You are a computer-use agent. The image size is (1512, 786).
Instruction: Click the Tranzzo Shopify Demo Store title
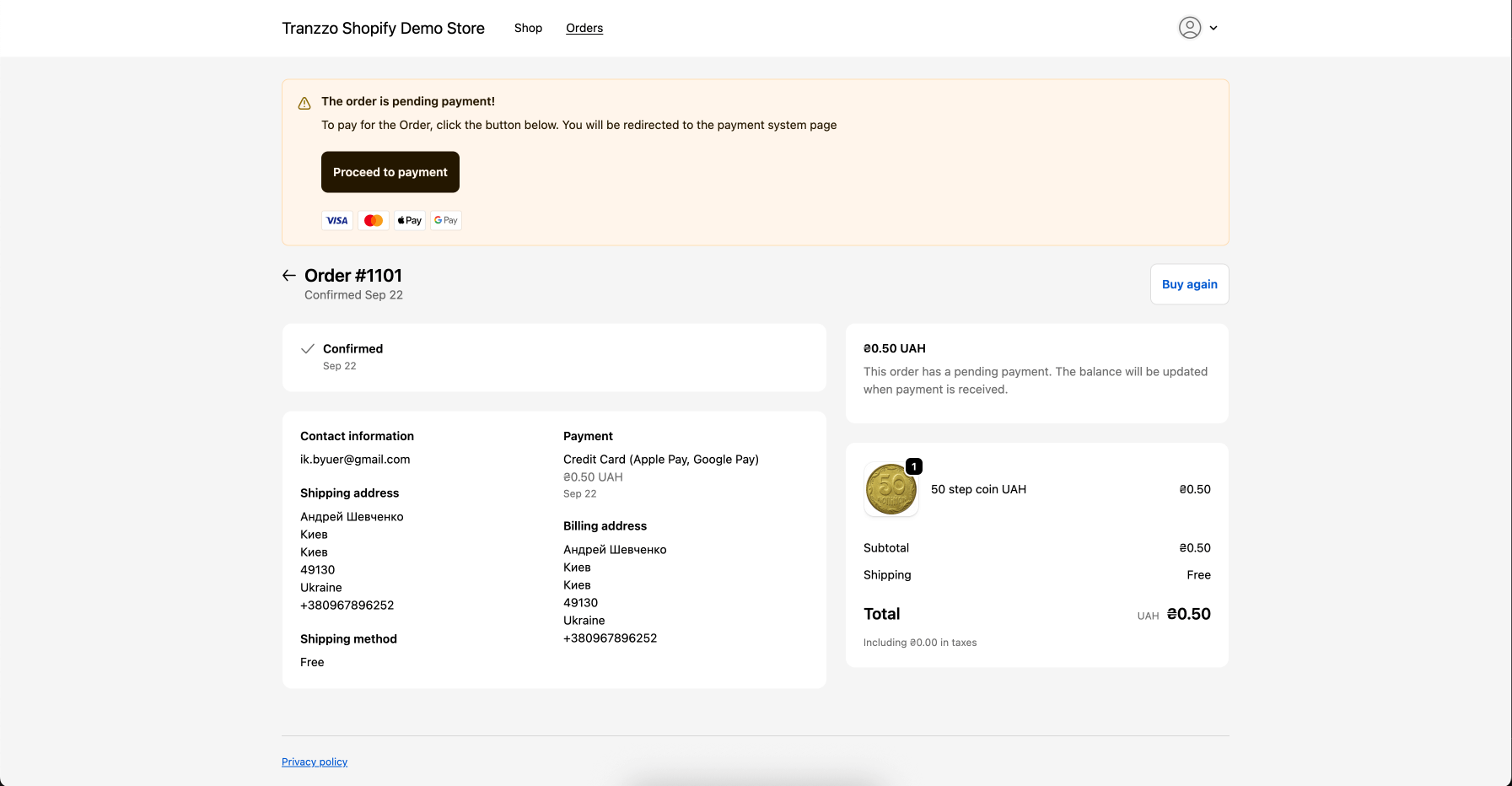click(x=383, y=28)
